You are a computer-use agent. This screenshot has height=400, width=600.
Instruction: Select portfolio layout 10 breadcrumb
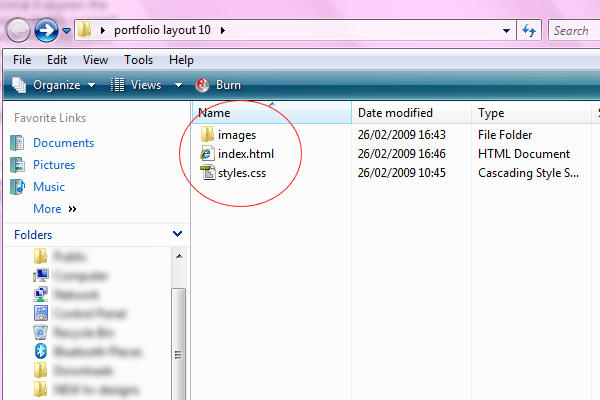point(162,30)
